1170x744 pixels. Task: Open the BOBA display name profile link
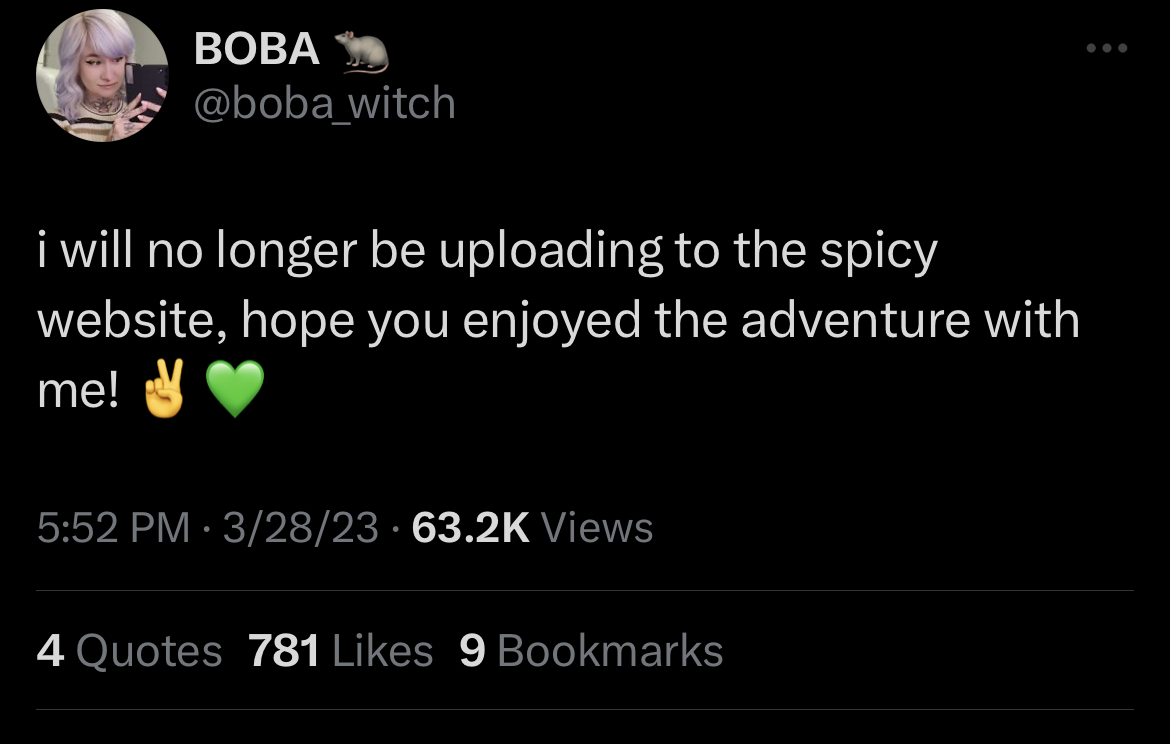(257, 49)
